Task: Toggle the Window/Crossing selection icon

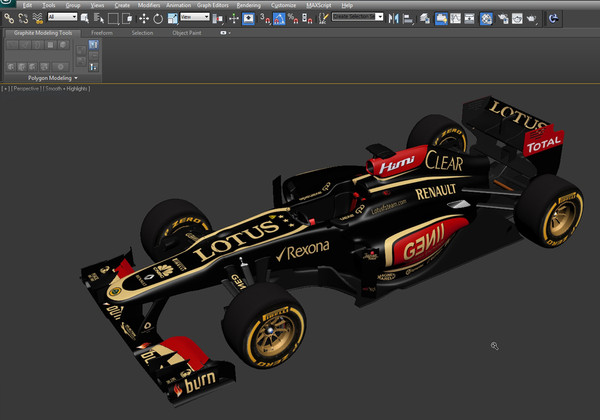Action: pyautogui.click(x=127, y=18)
